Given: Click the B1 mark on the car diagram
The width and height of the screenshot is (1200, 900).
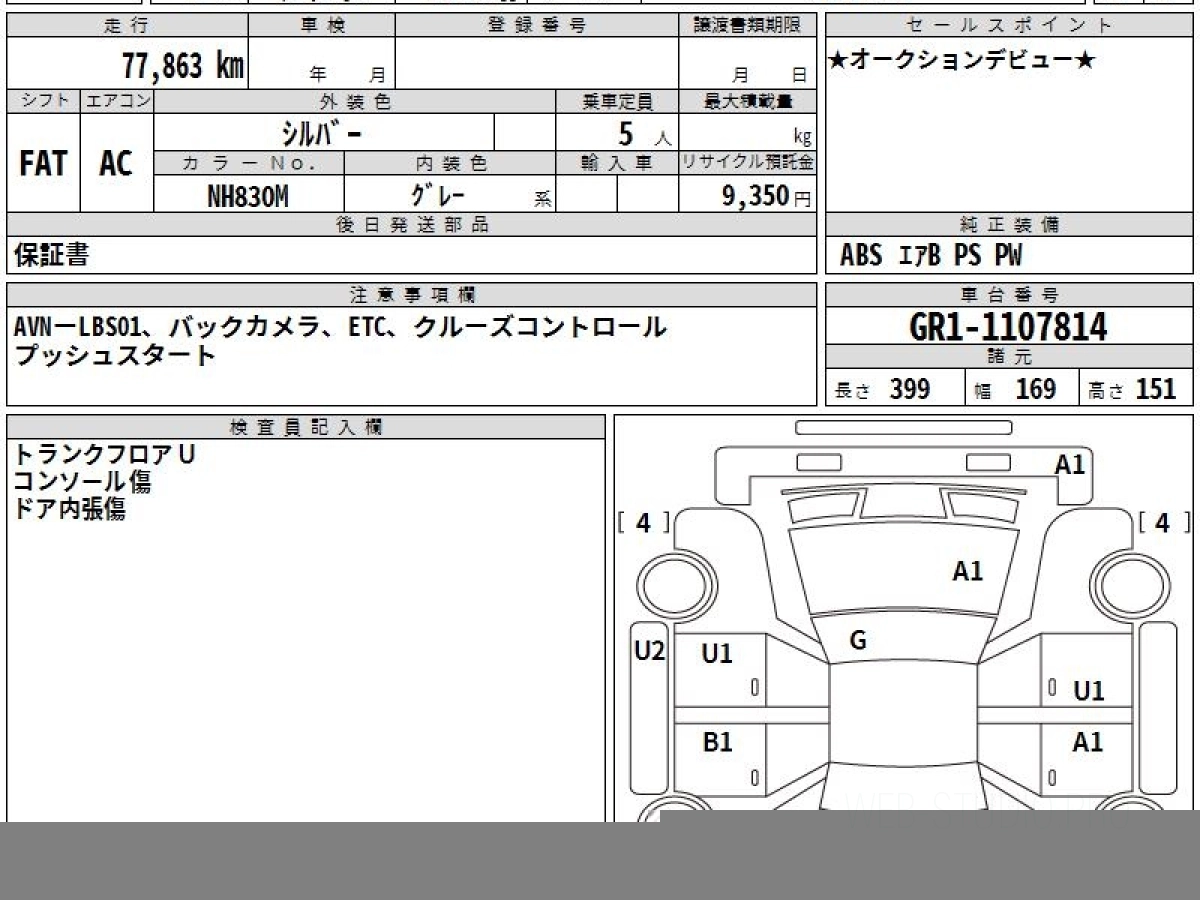Looking at the screenshot, I should click(x=717, y=742).
